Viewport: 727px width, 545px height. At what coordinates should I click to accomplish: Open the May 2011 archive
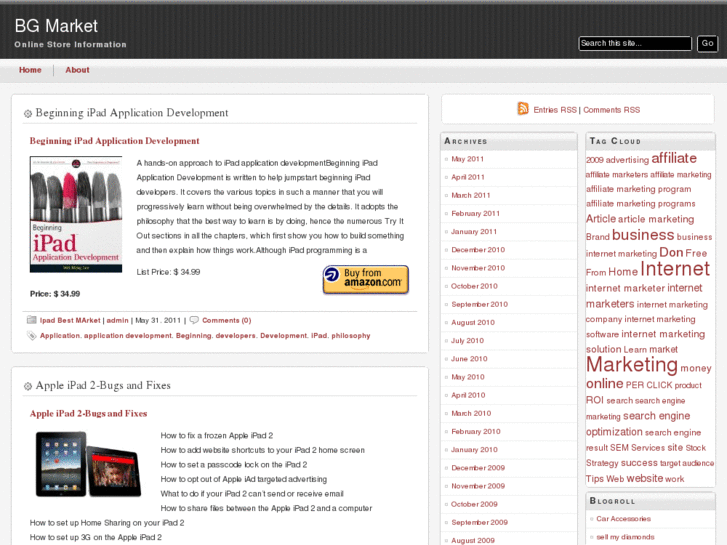tap(467, 159)
